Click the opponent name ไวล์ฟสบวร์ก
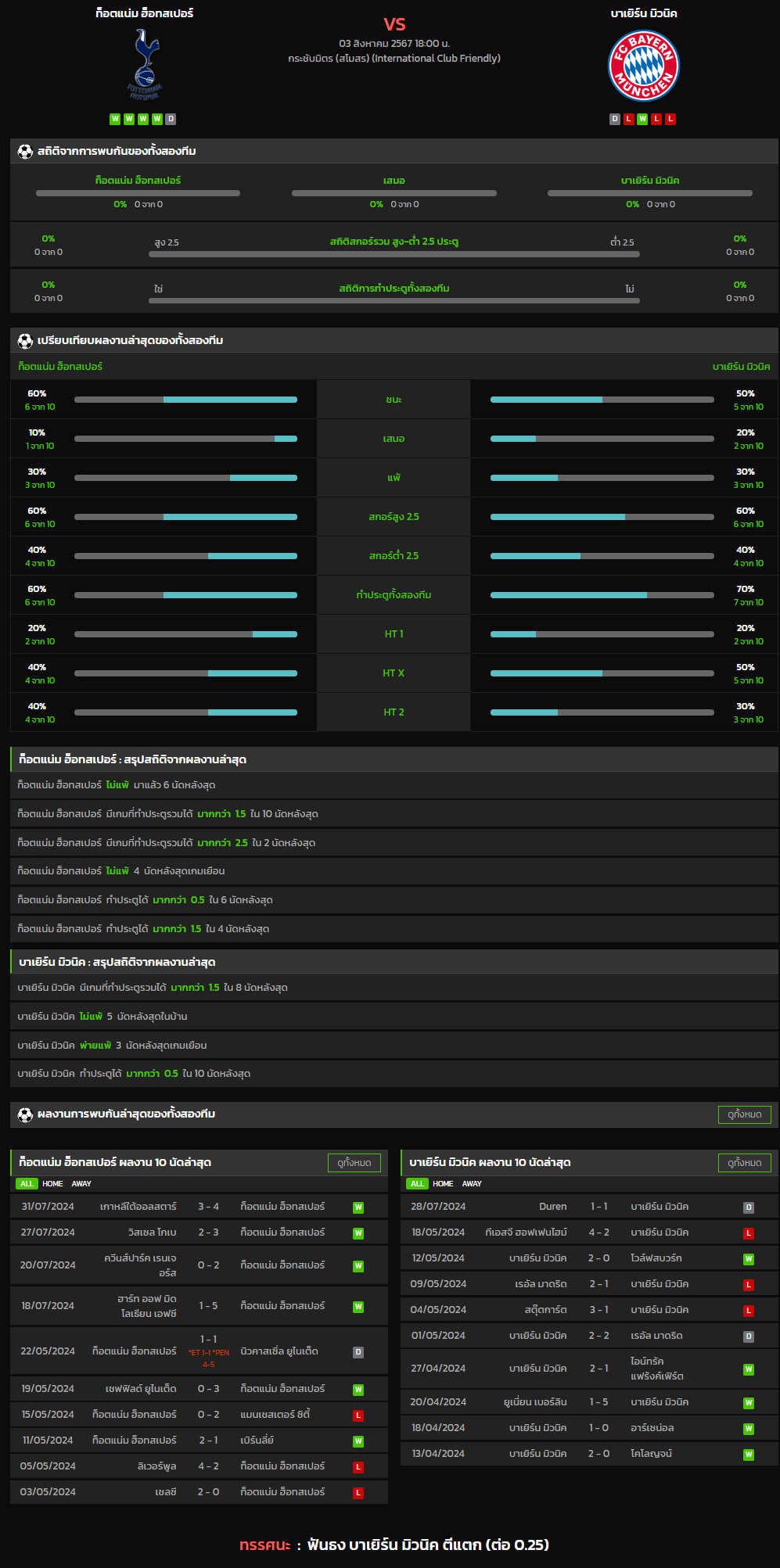 pos(656,1258)
